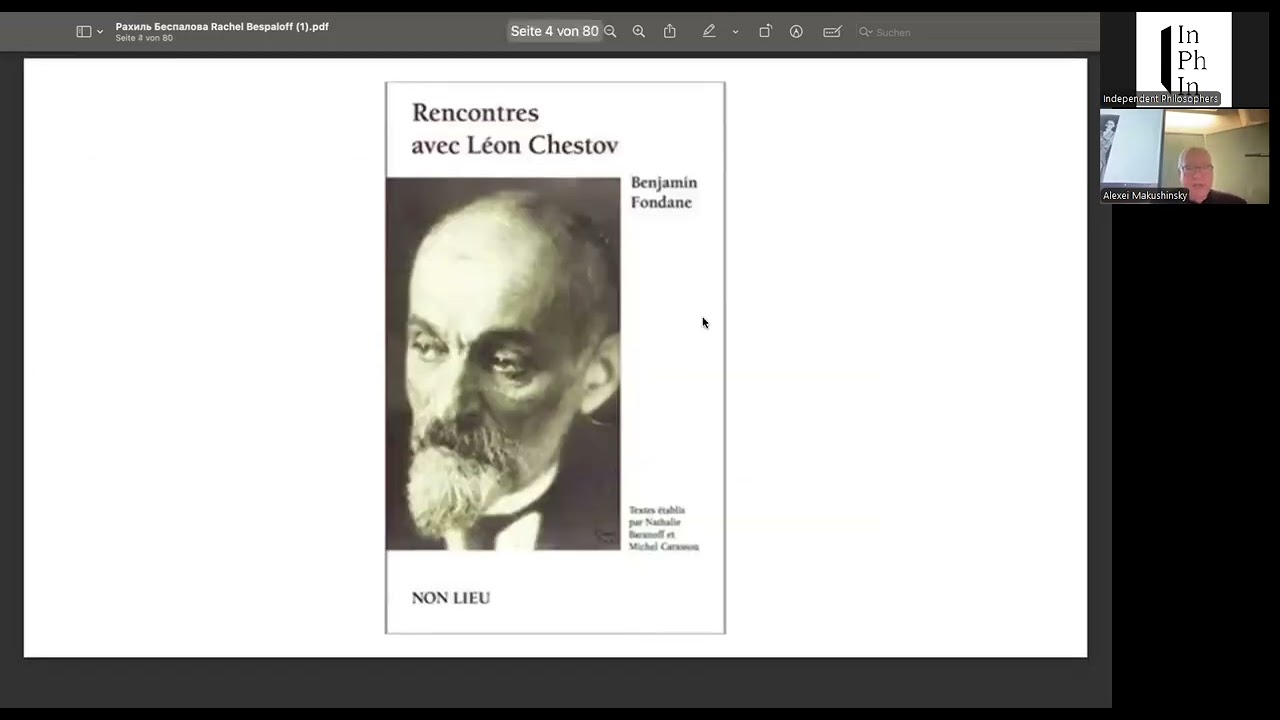Click the 'Textes établis par Nathalie Baranoff' credit
Image resolution: width=1280 pixels, height=720 pixels.
tap(664, 528)
